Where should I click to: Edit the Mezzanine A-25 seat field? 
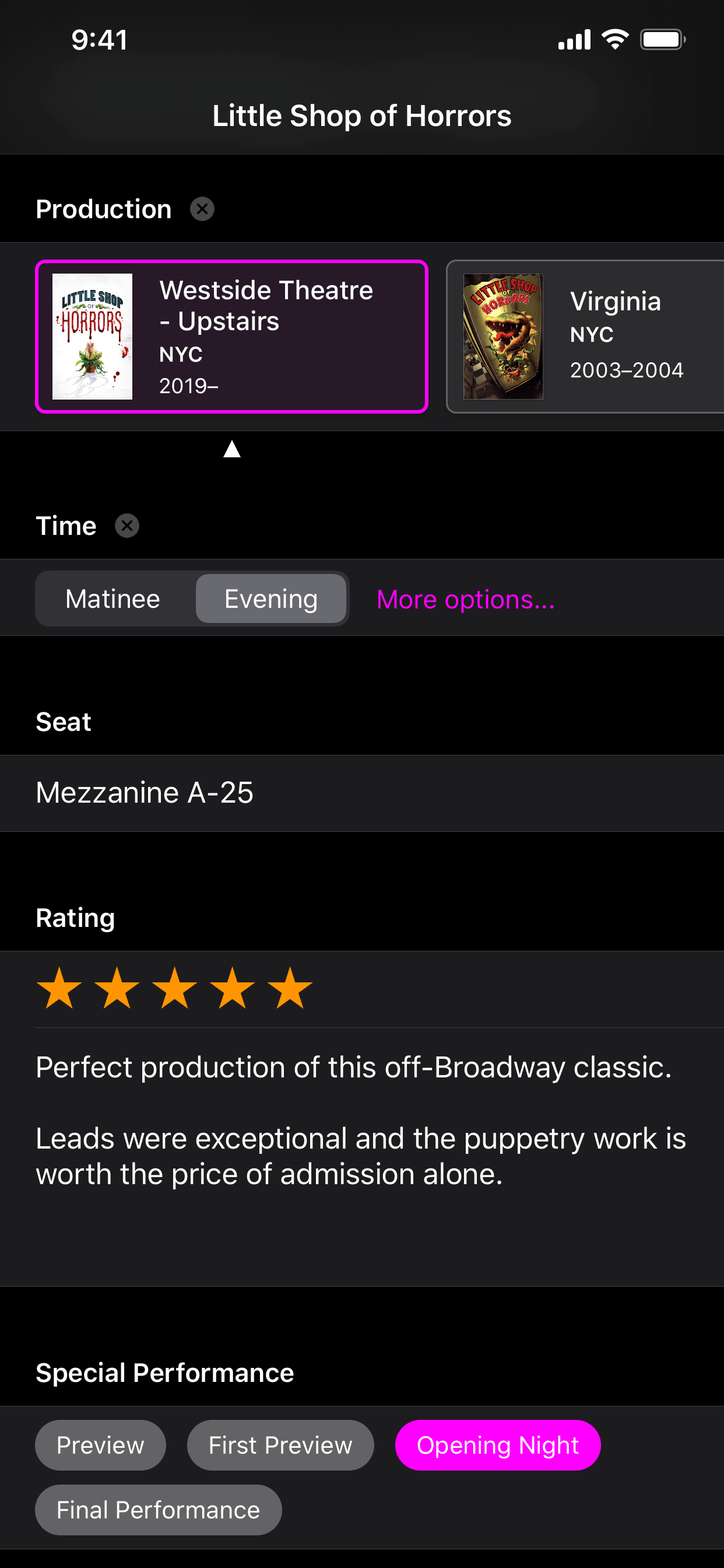[x=361, y=793]
